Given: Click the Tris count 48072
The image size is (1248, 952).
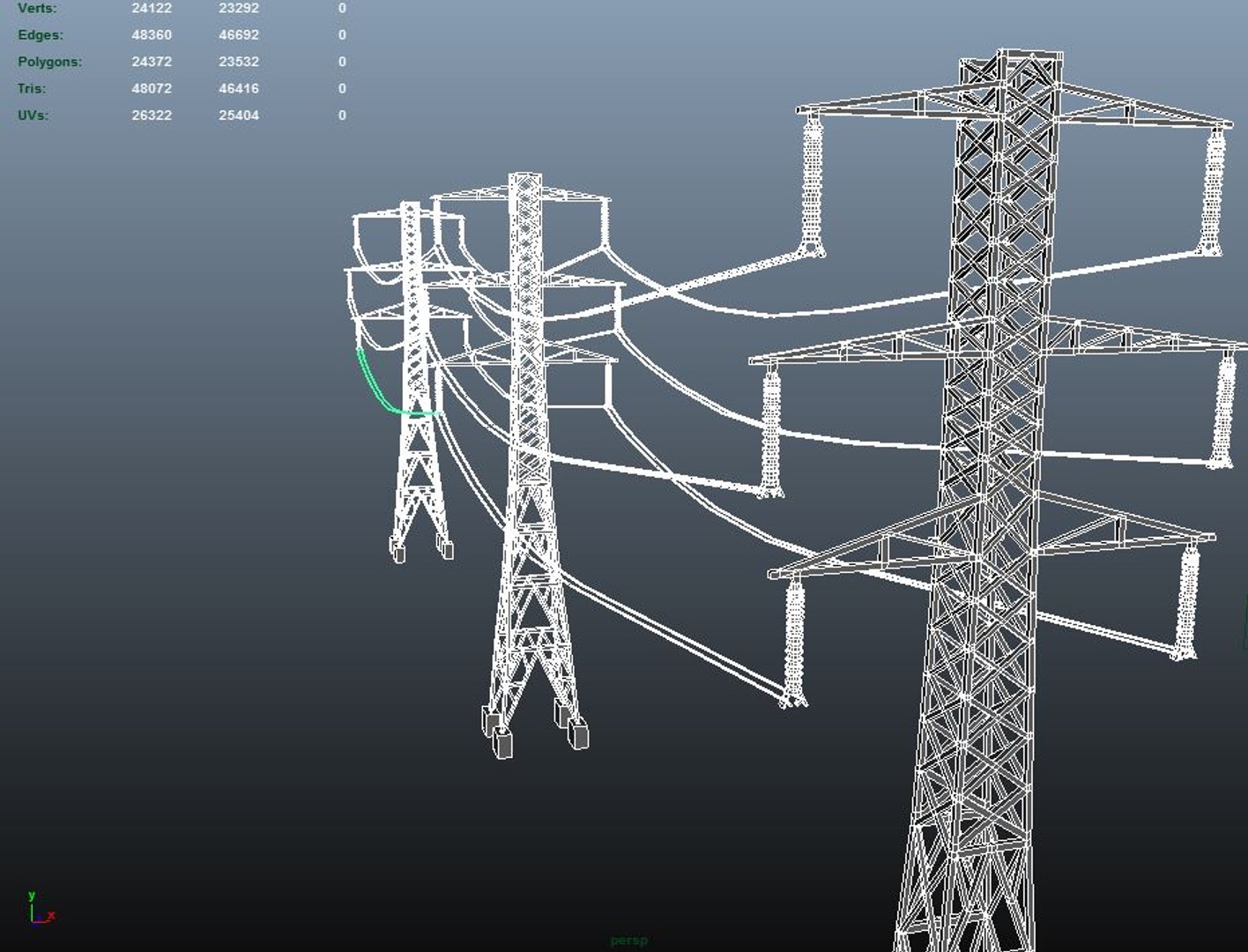Looking at the screenshot, I should (x=152, y=88).
